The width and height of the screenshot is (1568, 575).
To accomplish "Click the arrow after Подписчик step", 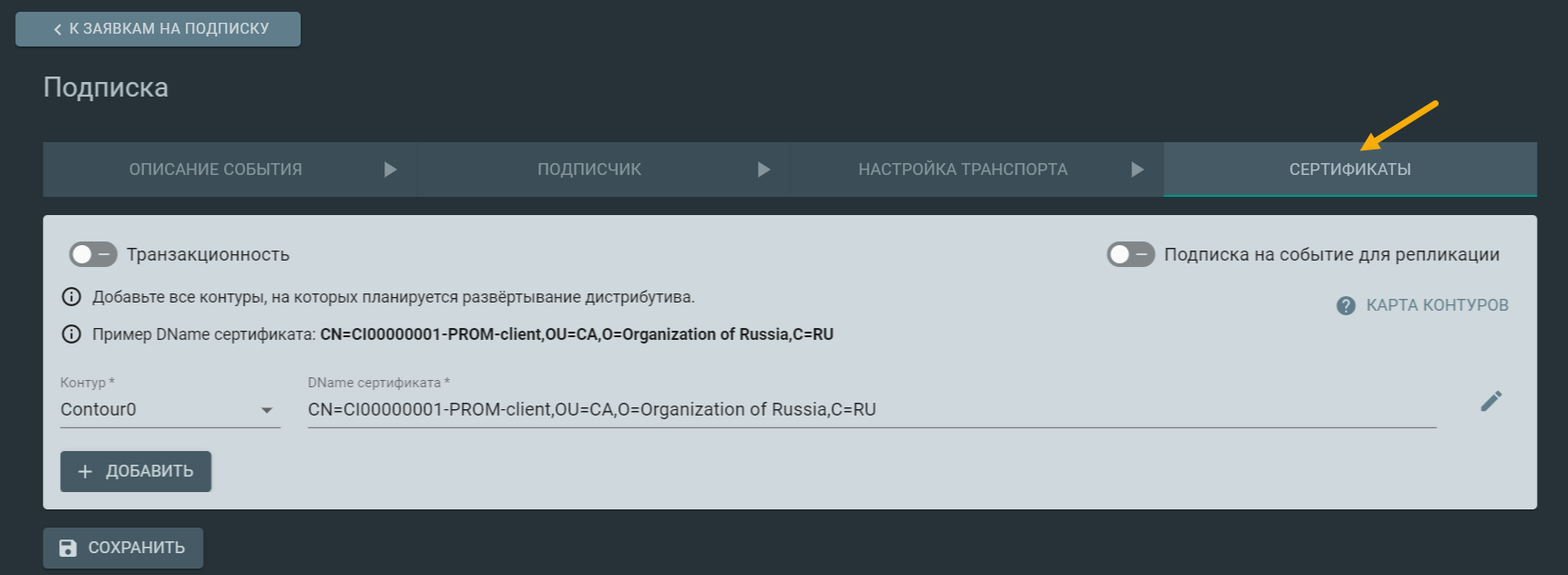I will [764, 169].
